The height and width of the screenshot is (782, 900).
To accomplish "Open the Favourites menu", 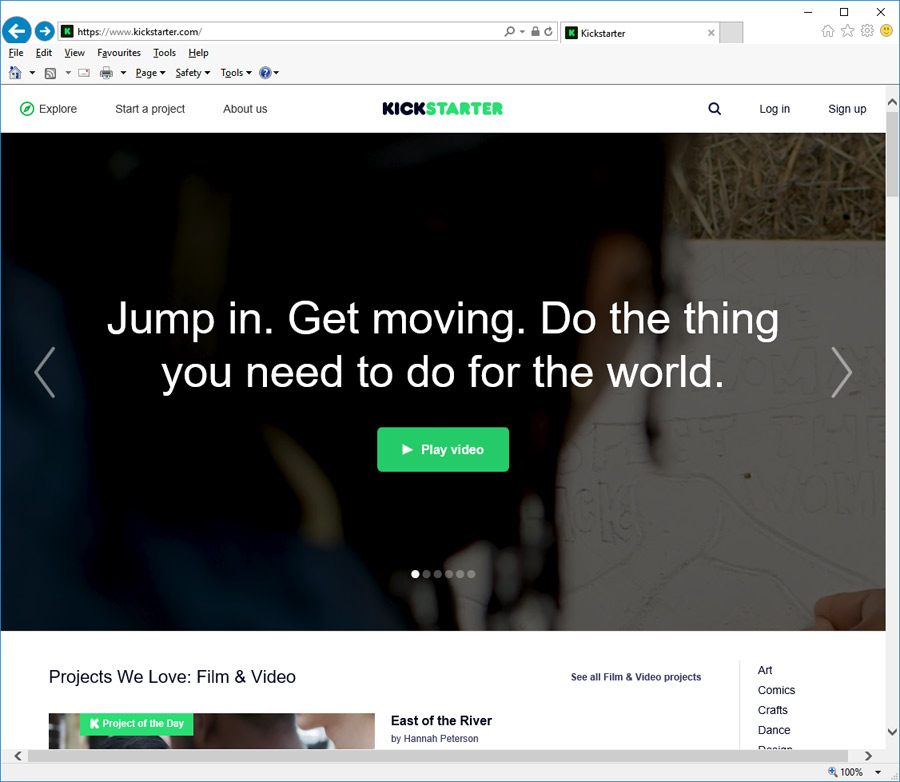I will click(x=119, y=53).
